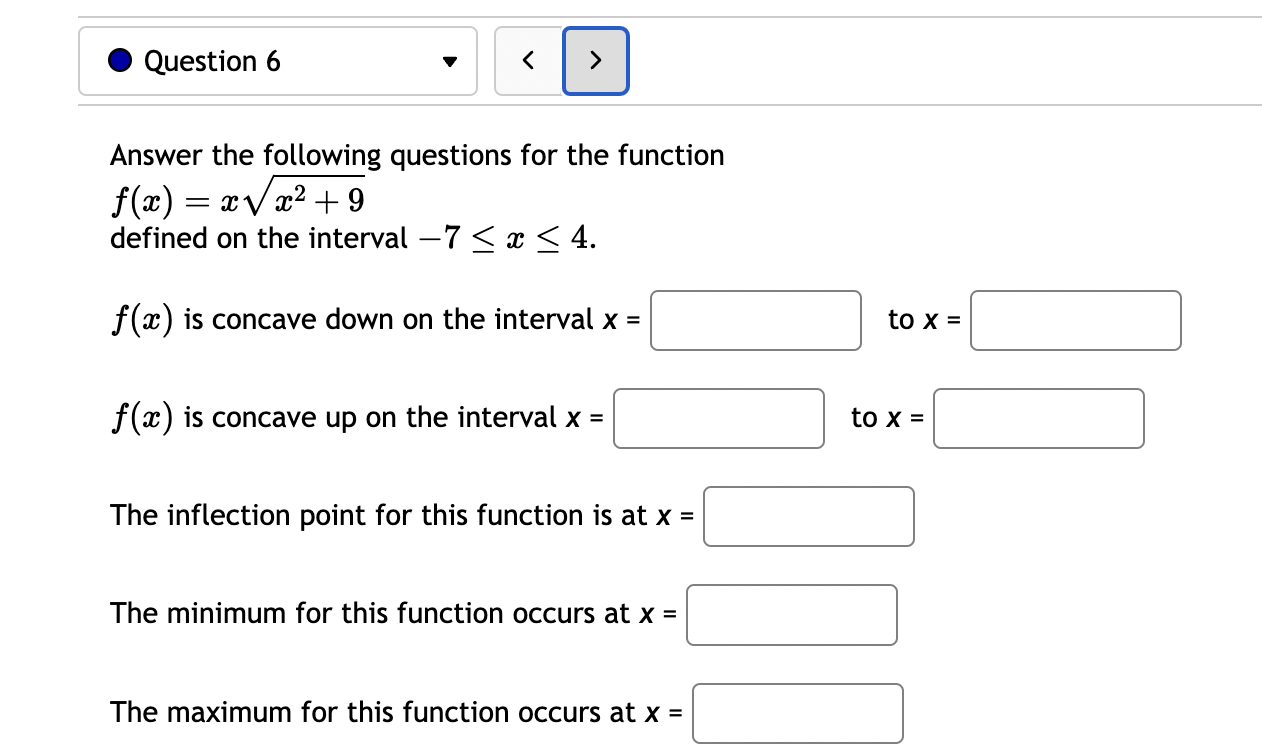
Task: Click the first concave up interval input
Action: click(719, 418)
